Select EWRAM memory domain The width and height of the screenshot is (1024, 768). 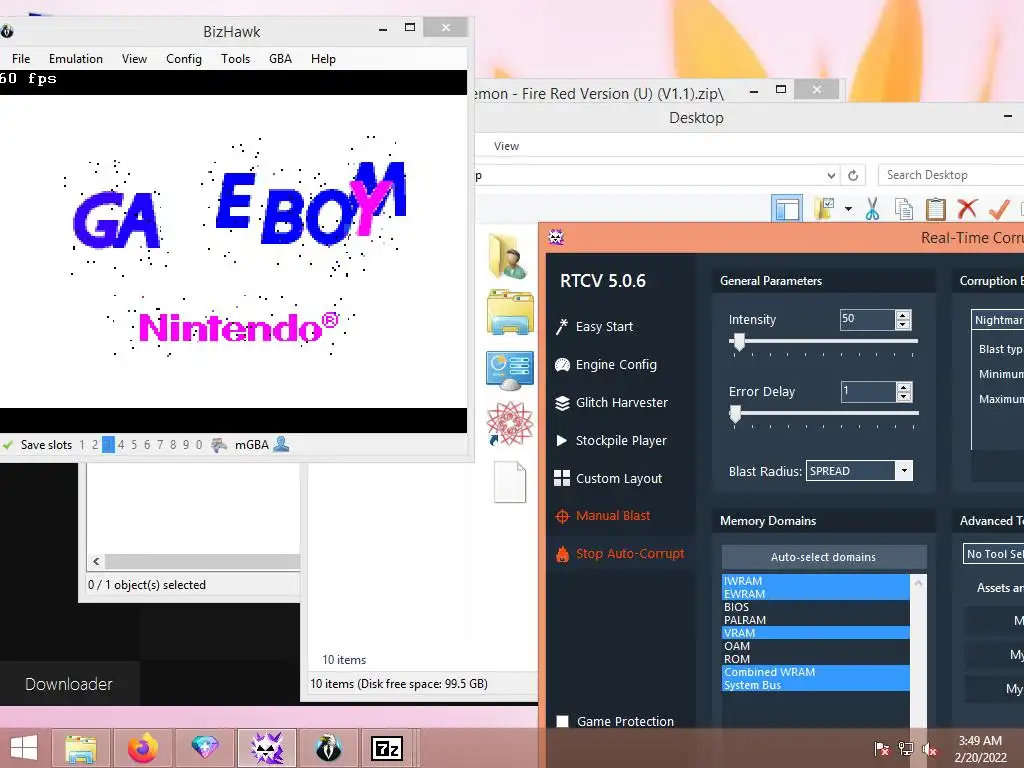(815, 594)
